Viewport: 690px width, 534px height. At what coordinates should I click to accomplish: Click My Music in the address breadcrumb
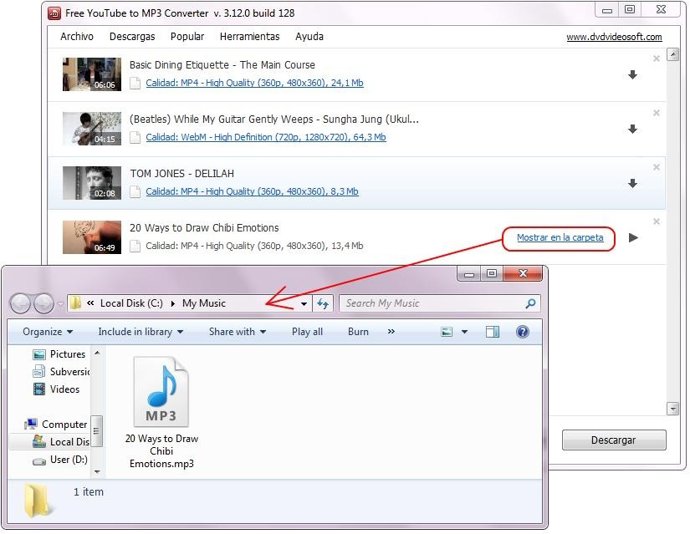click(x=204, y=303)
